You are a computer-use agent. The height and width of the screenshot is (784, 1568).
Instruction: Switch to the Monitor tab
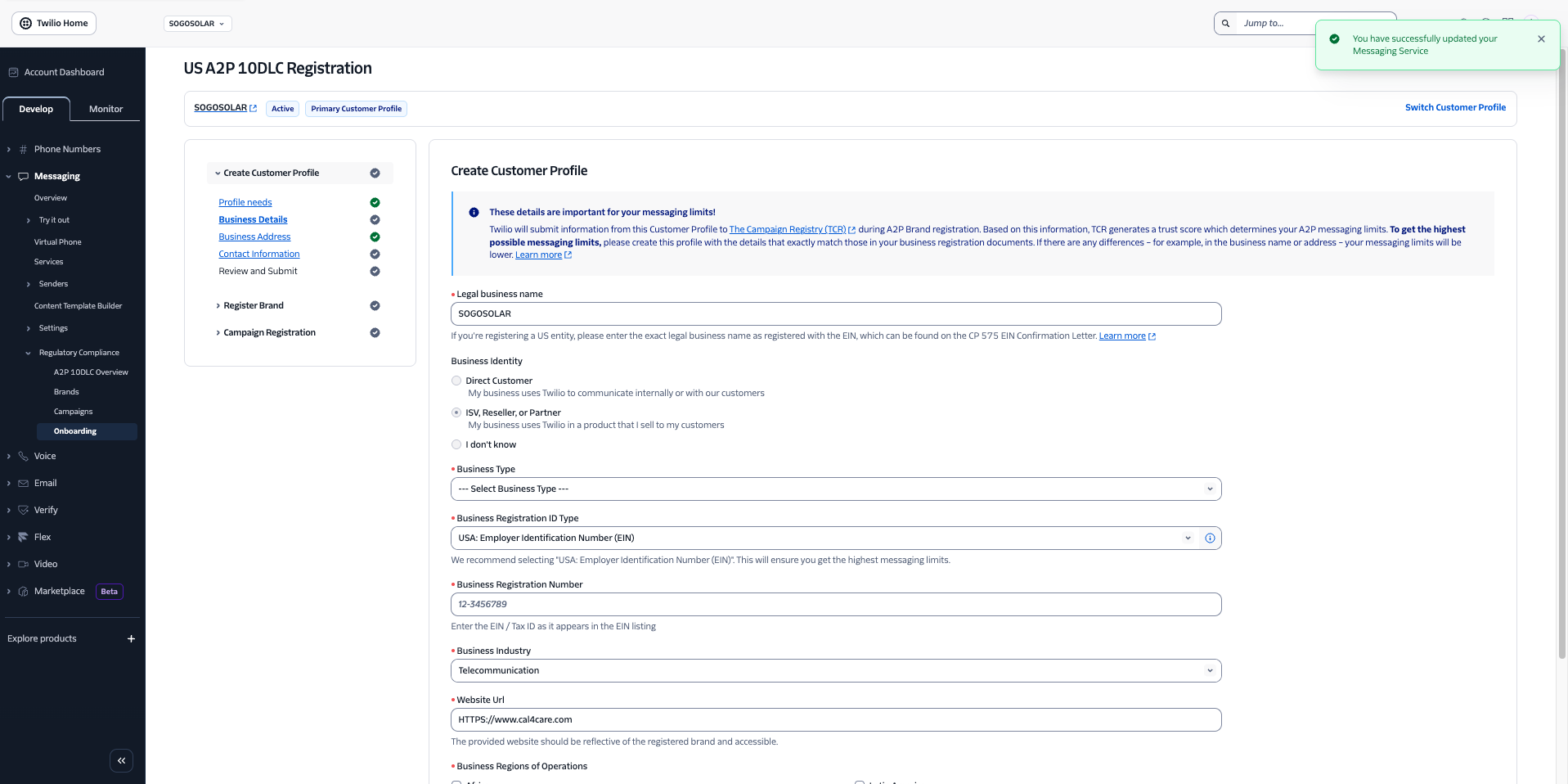click(105, 108)
